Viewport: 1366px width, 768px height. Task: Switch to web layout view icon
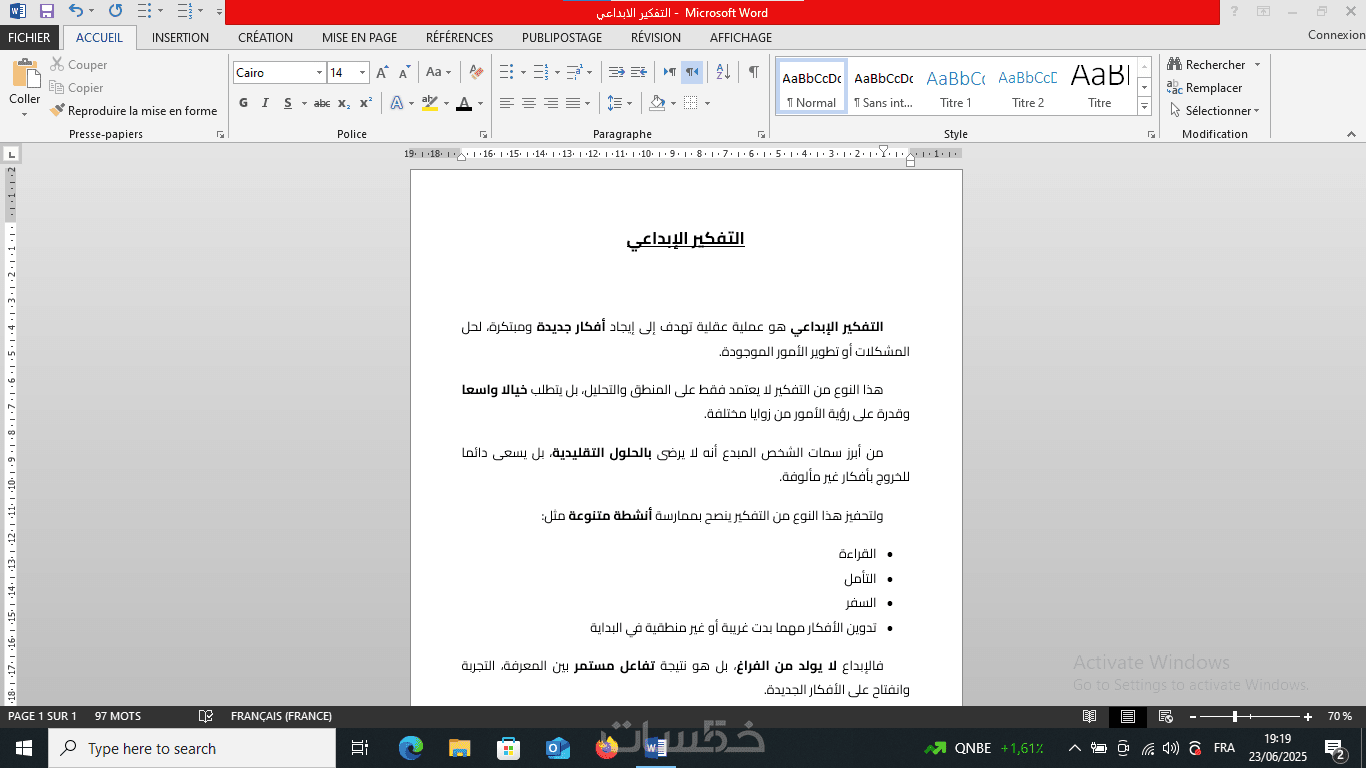pyautogui.click(x=1165, y=716)
